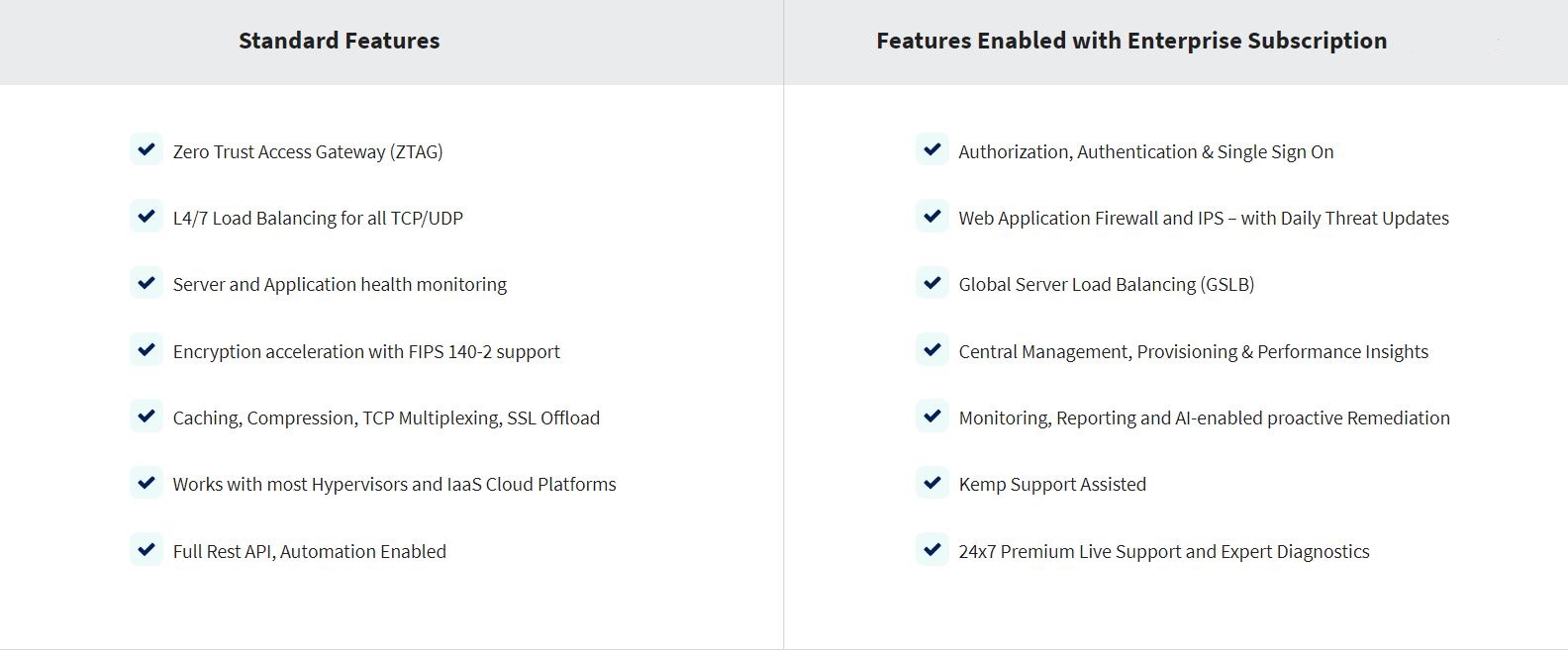This screenshot has width=1568, height=650.
Task: Click checkmark icon beside Authorization, Authentication & Single Sign On
Action: click(x=931, y=150)
